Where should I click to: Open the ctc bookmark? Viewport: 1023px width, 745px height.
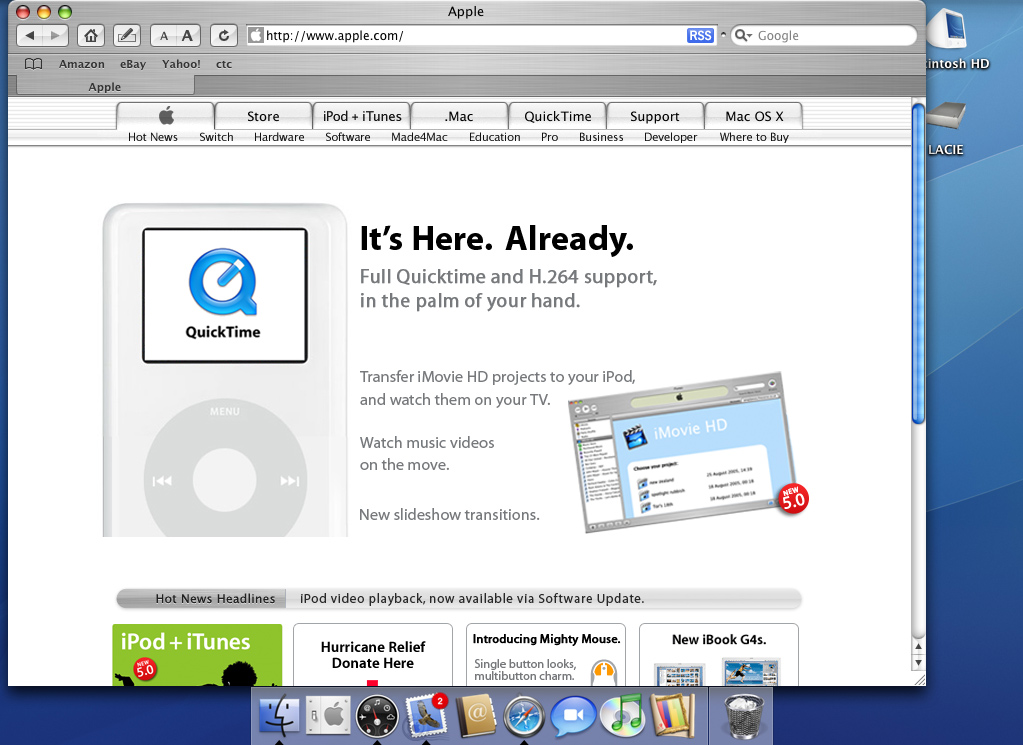(x=224, y=64)
